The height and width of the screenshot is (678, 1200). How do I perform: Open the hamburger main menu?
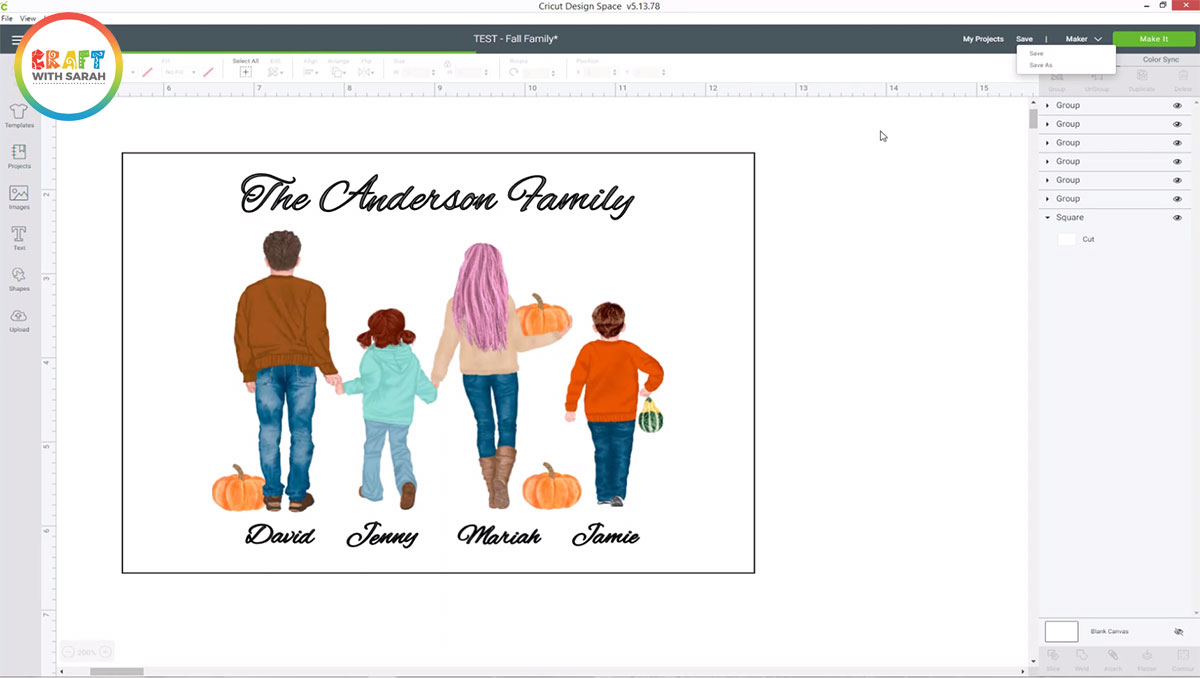click(17, 40)
